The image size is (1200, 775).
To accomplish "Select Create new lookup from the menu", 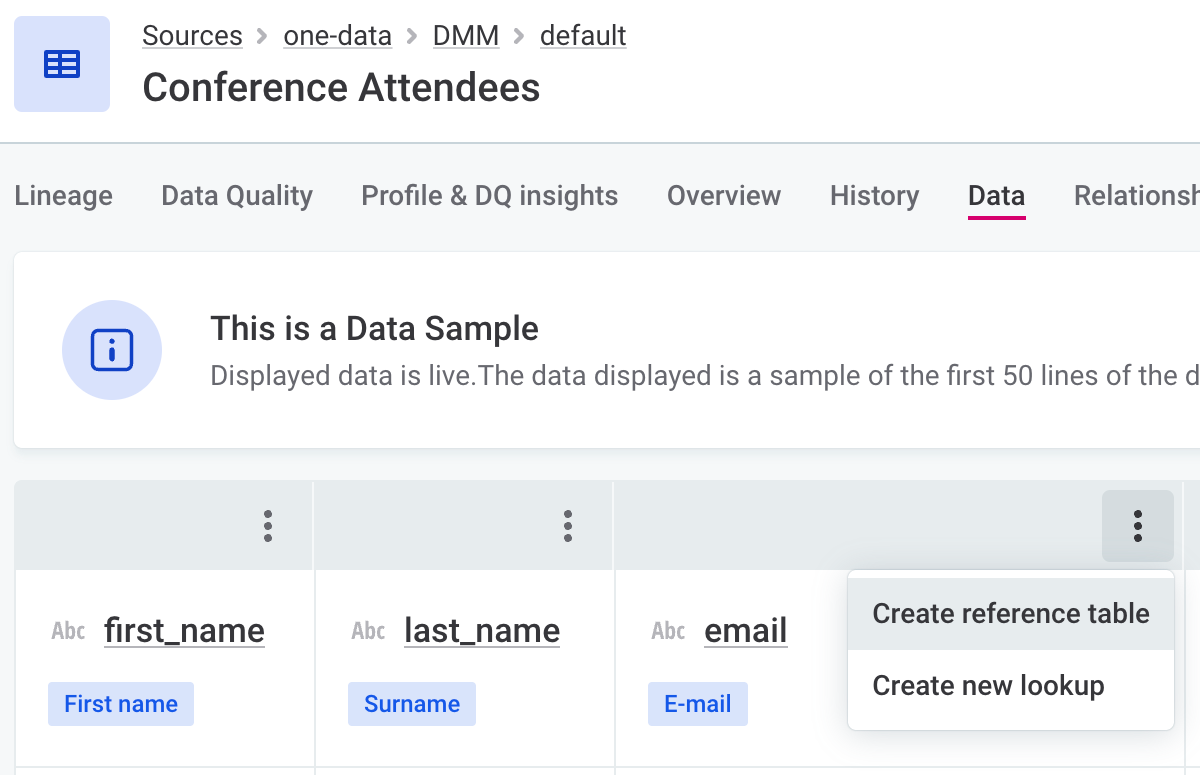I will [988, 686].
